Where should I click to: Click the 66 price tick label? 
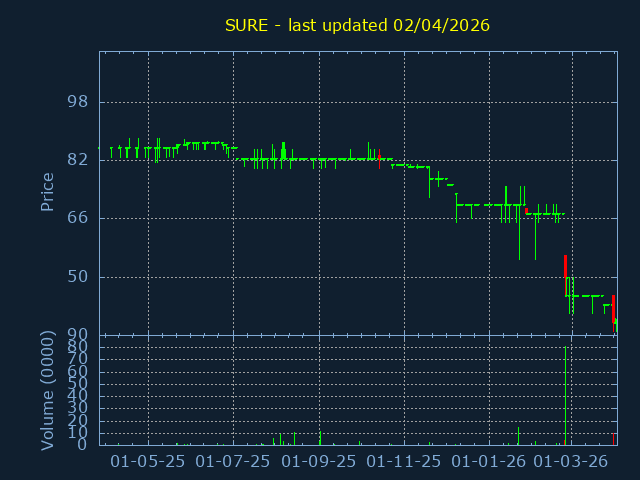(77, 218)
